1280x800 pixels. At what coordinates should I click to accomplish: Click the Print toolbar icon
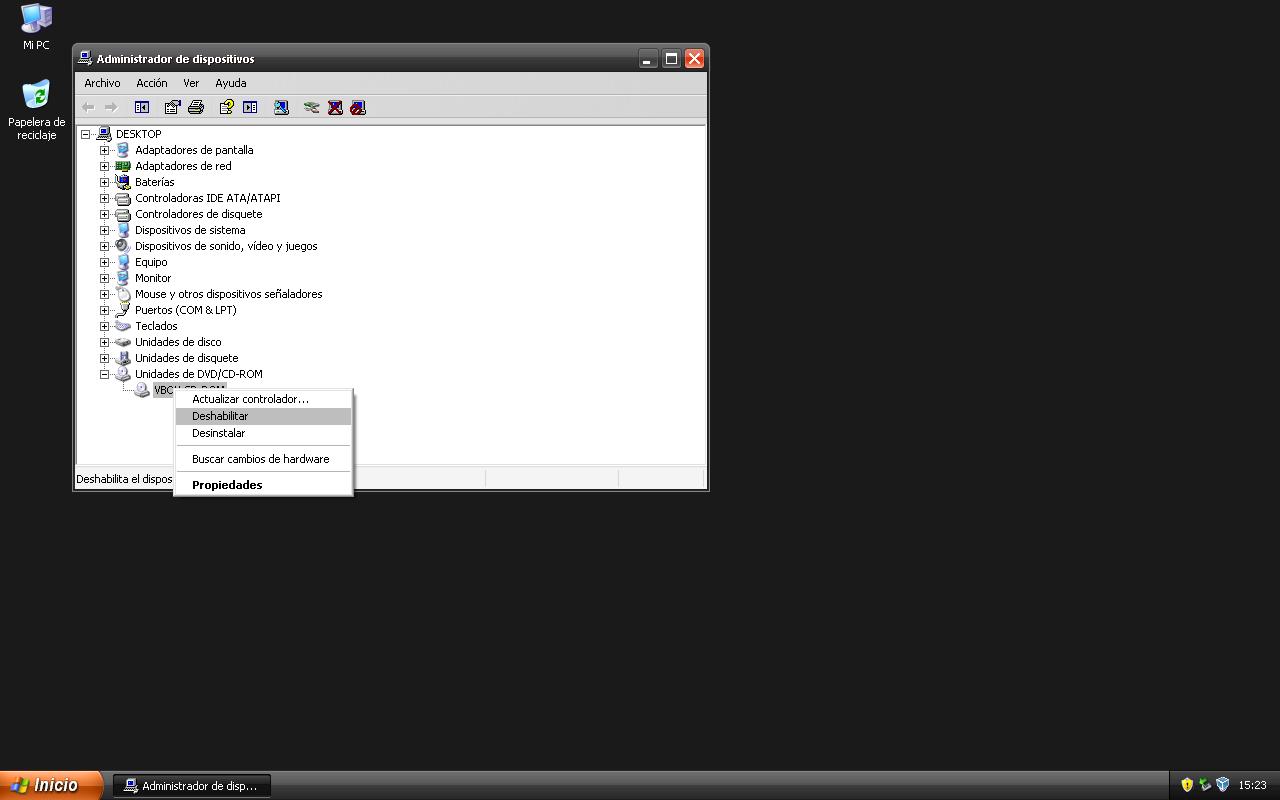point(196,107)
